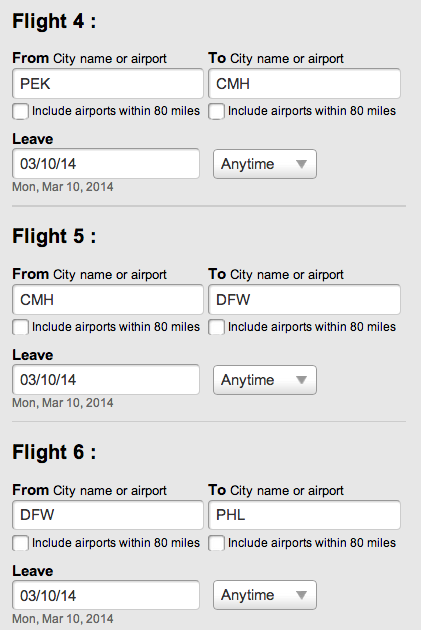
Task: Check Flight 5 To include airports within 80 miles
Action: click(x=216, y=327)
